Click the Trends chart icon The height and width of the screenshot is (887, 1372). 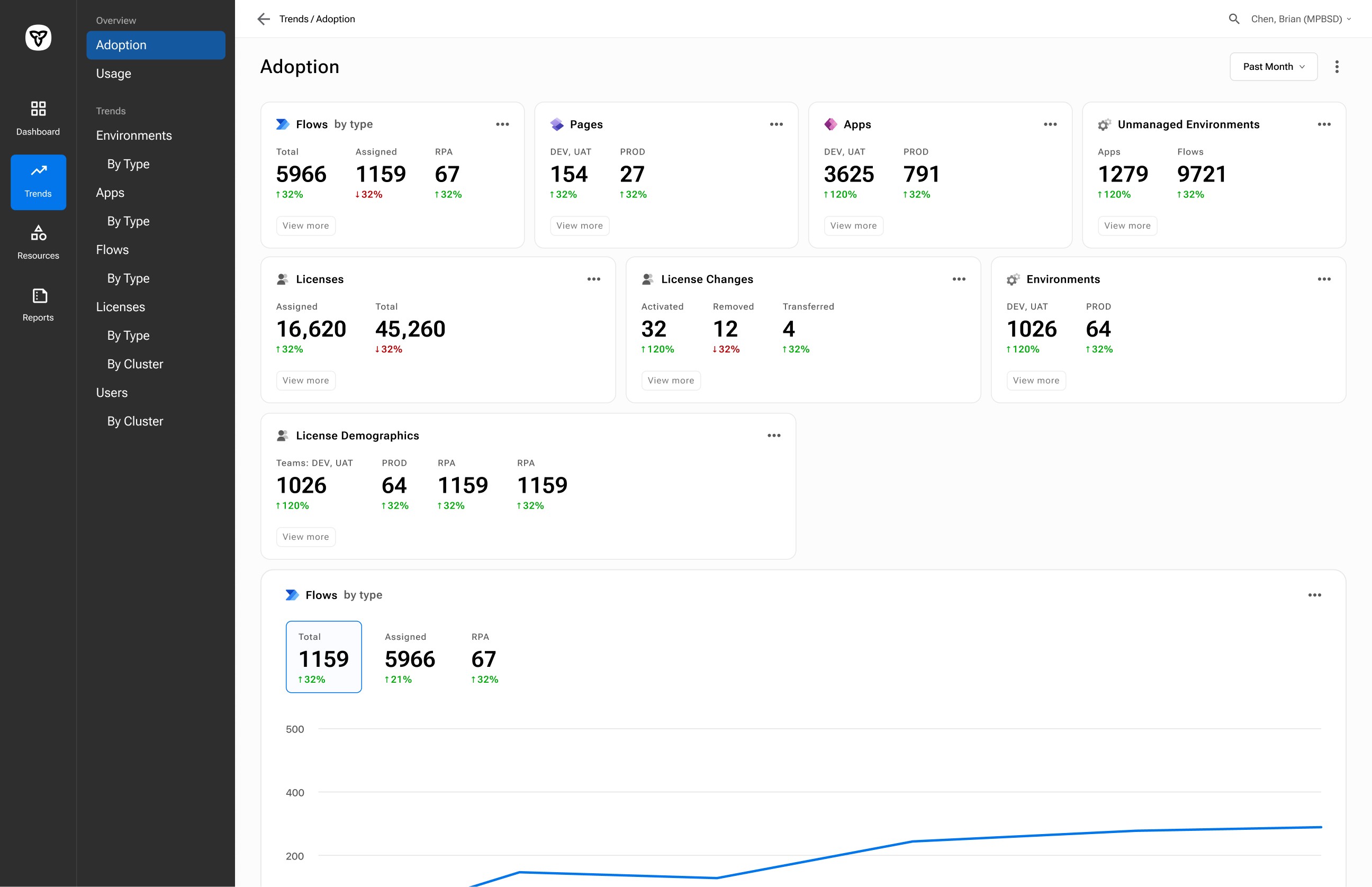pyautogui.click(x=39, y=170)
